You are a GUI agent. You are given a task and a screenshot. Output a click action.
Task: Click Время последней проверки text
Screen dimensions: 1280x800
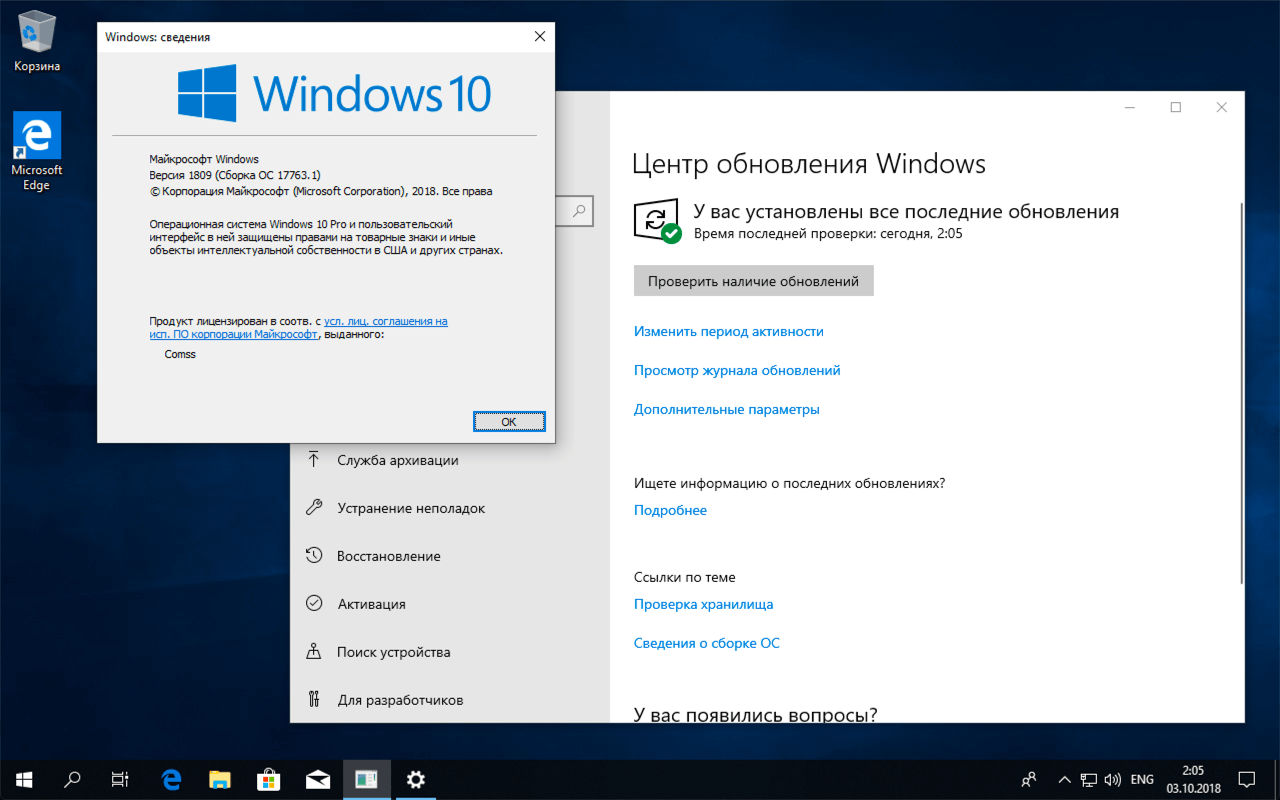828,233
